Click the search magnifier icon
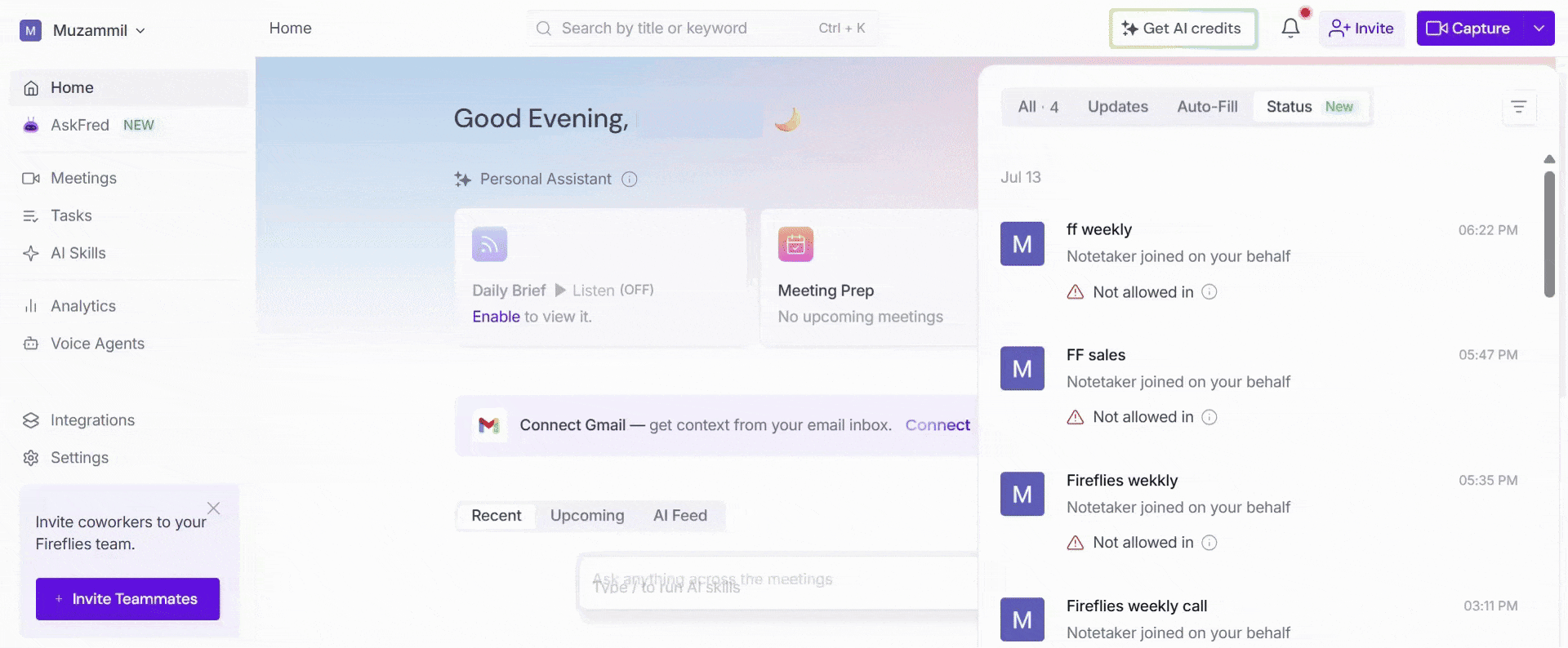 [544, 29]
